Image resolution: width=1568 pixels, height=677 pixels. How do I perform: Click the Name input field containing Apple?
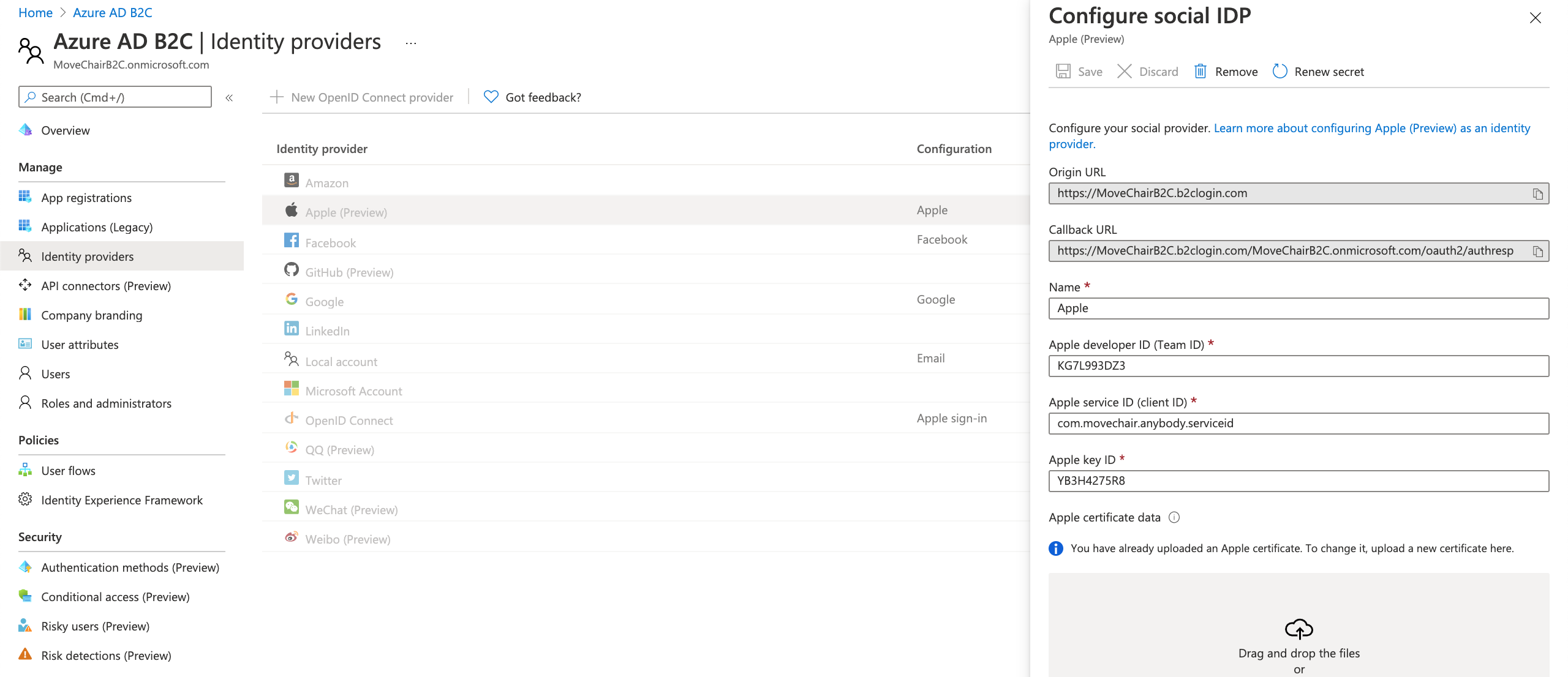point(1298,309)
